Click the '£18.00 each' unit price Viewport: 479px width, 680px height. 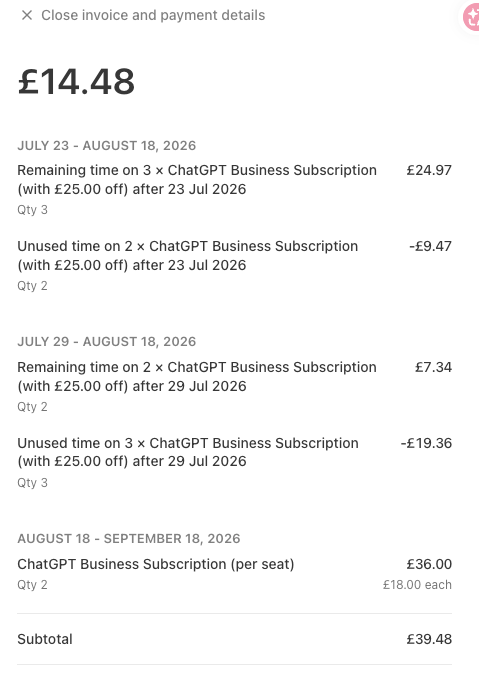(417, 585)
